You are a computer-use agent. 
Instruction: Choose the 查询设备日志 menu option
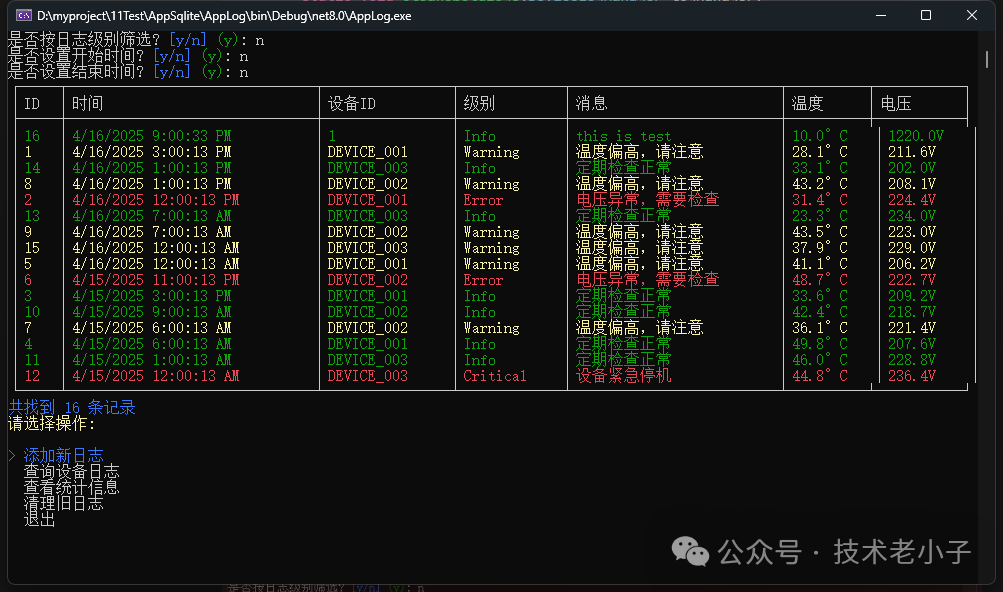click(71, 472)
